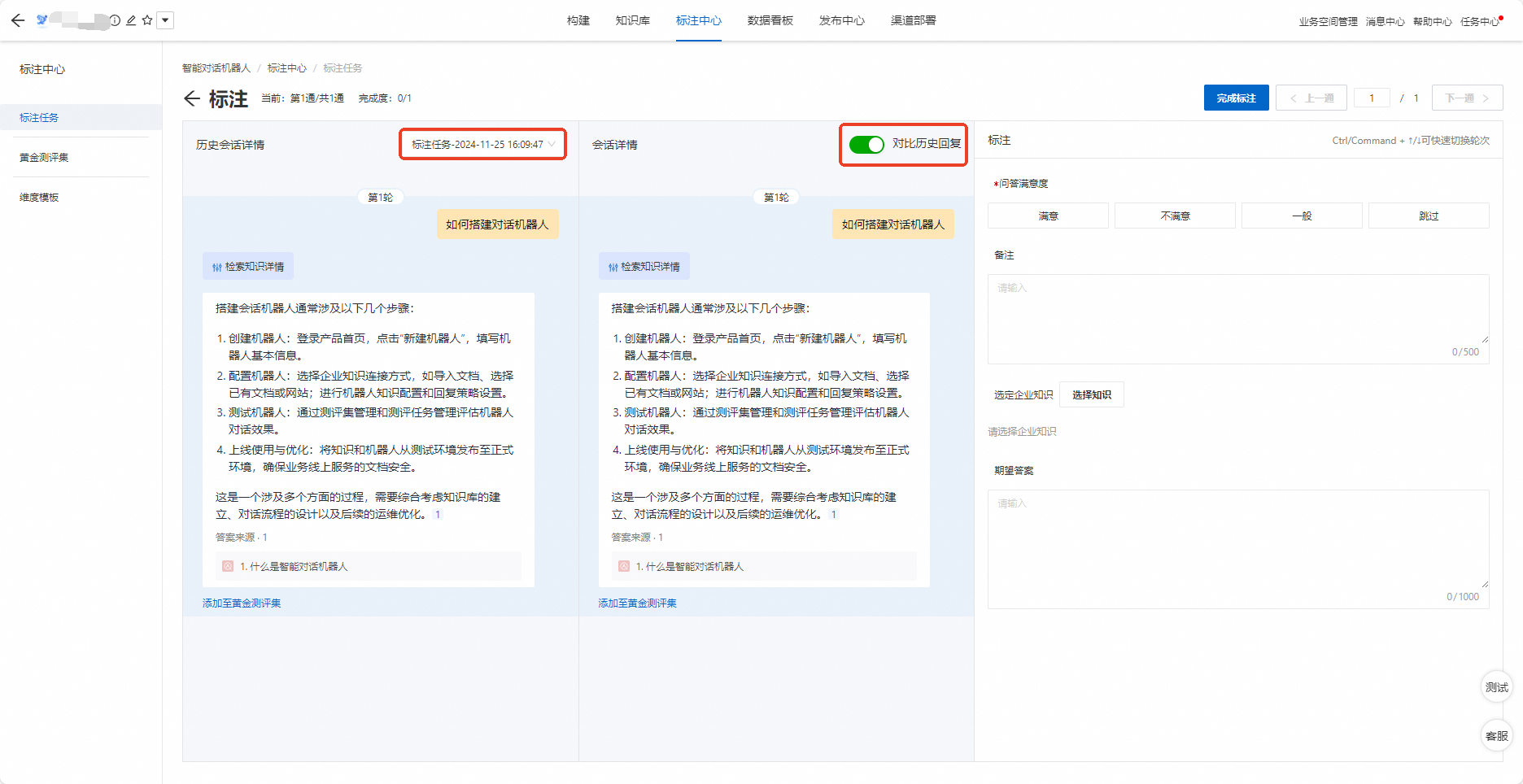Click the 标注中心 sidebar heading
Image resolution: width=1523 pixels, height=784 pixels.
click(42, 69)
